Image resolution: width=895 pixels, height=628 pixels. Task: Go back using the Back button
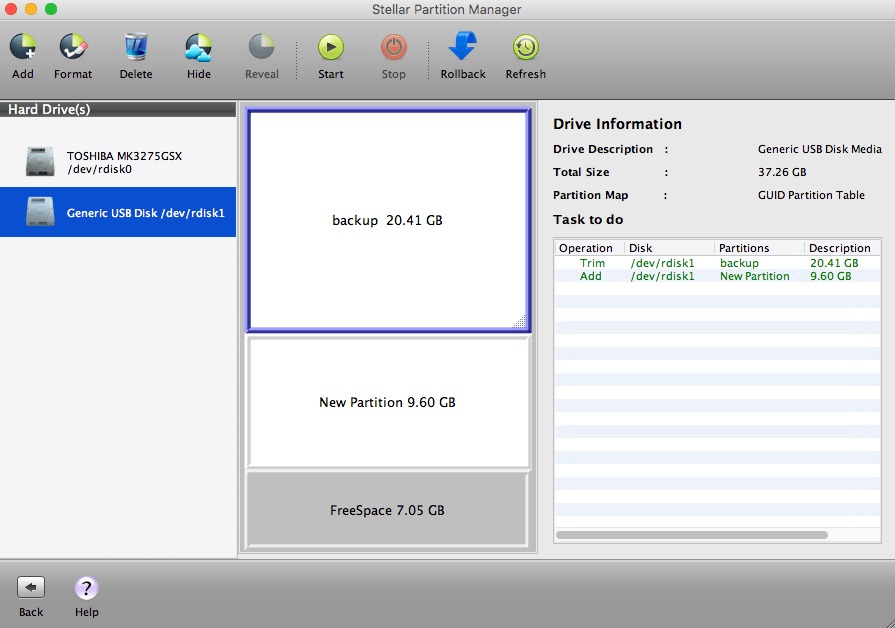coord(31,588)
